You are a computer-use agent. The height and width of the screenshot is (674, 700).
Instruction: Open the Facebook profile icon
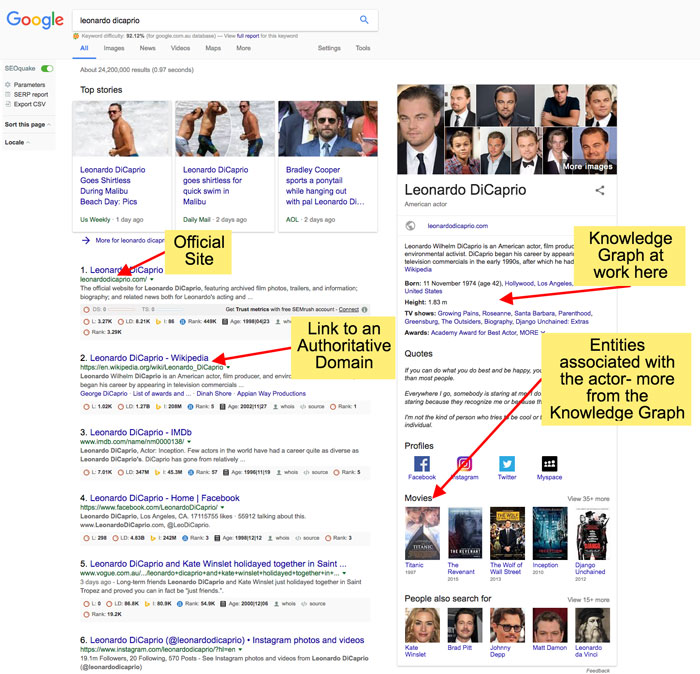421,464
